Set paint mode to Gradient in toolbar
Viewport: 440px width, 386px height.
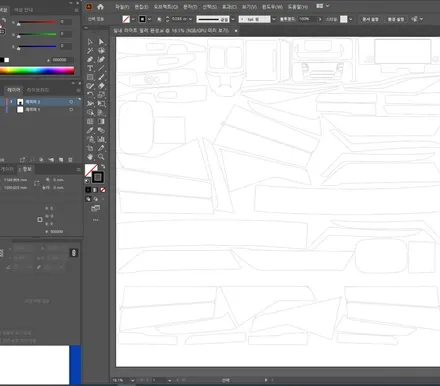coord(95,190)
